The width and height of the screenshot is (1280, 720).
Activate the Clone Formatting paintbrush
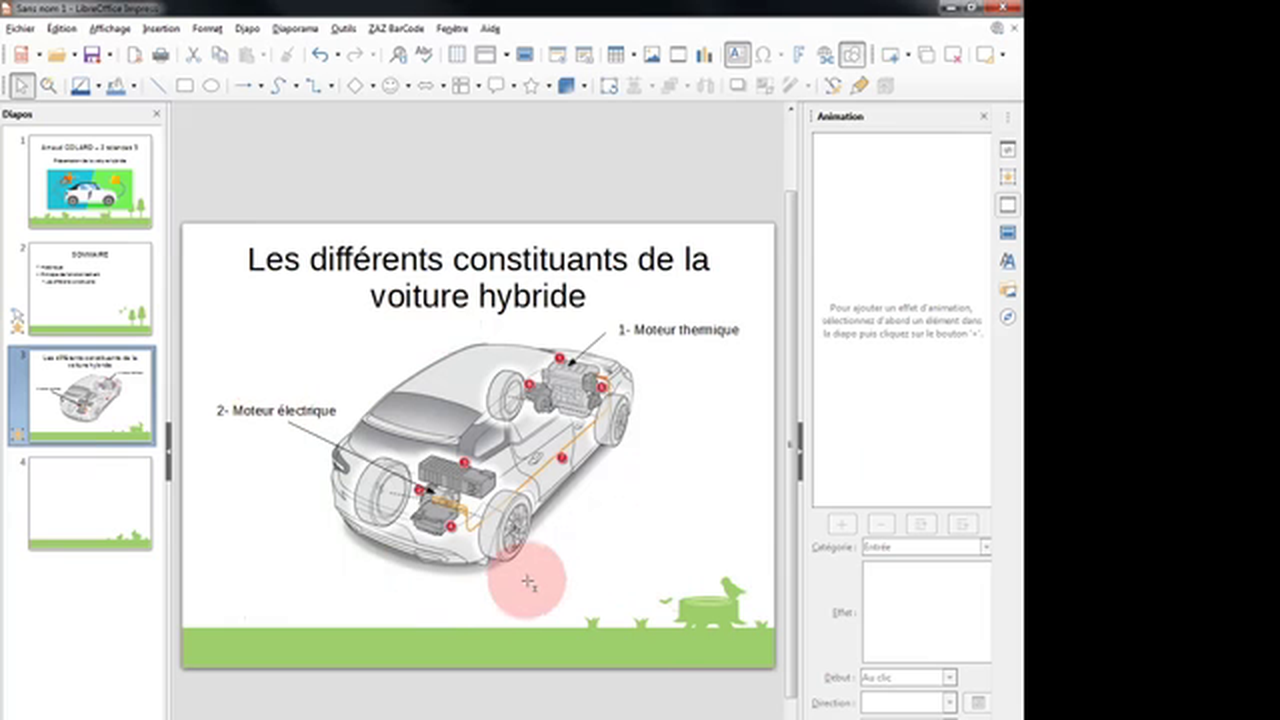pos(288,55)
